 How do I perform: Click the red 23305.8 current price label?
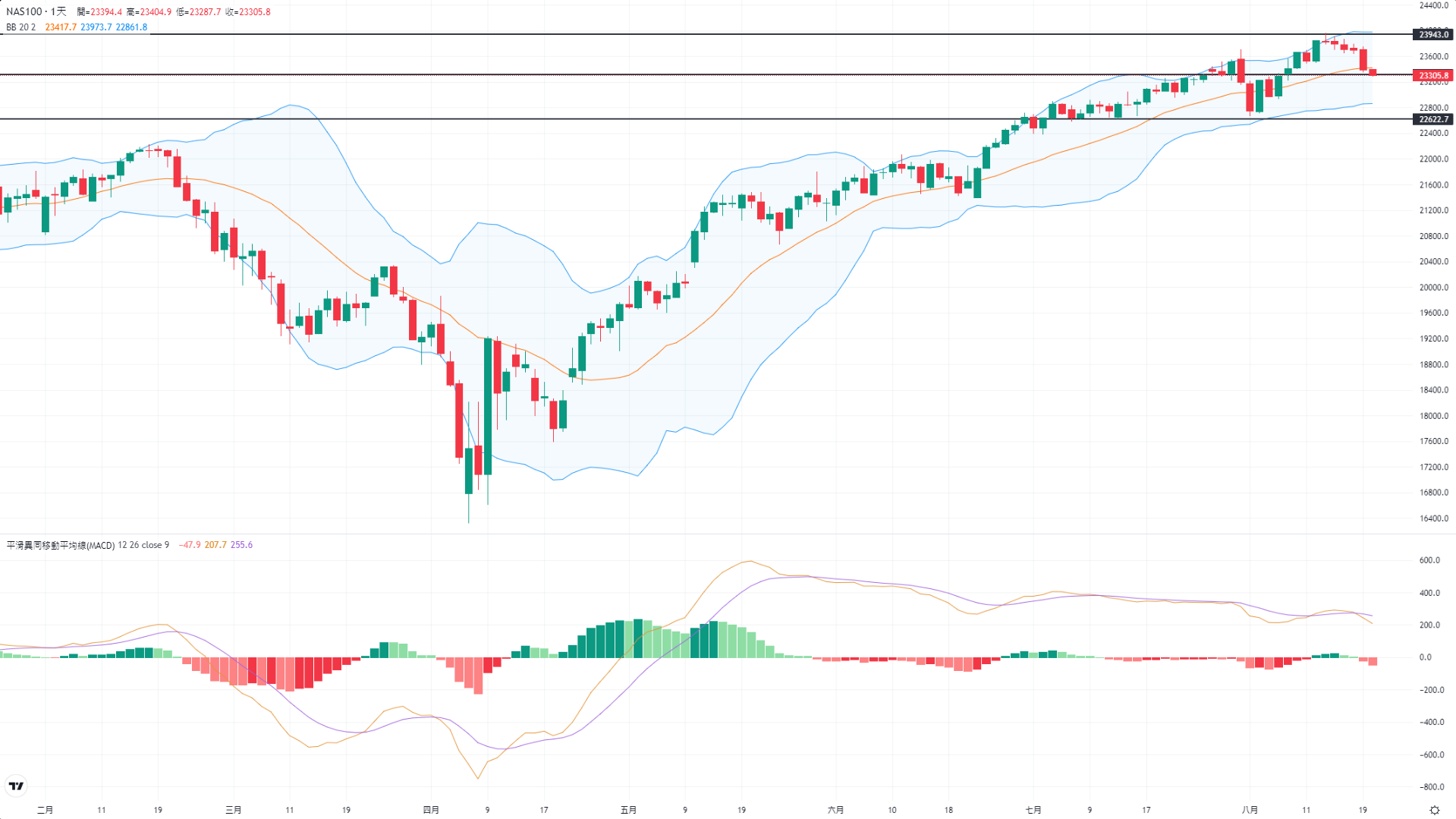tap(1433, 76)
